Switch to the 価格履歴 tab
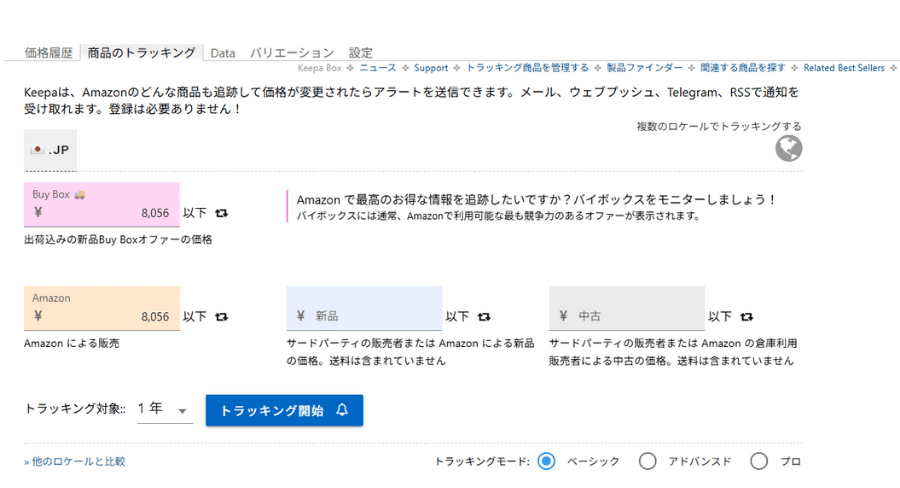 click(x=49, y=53)
